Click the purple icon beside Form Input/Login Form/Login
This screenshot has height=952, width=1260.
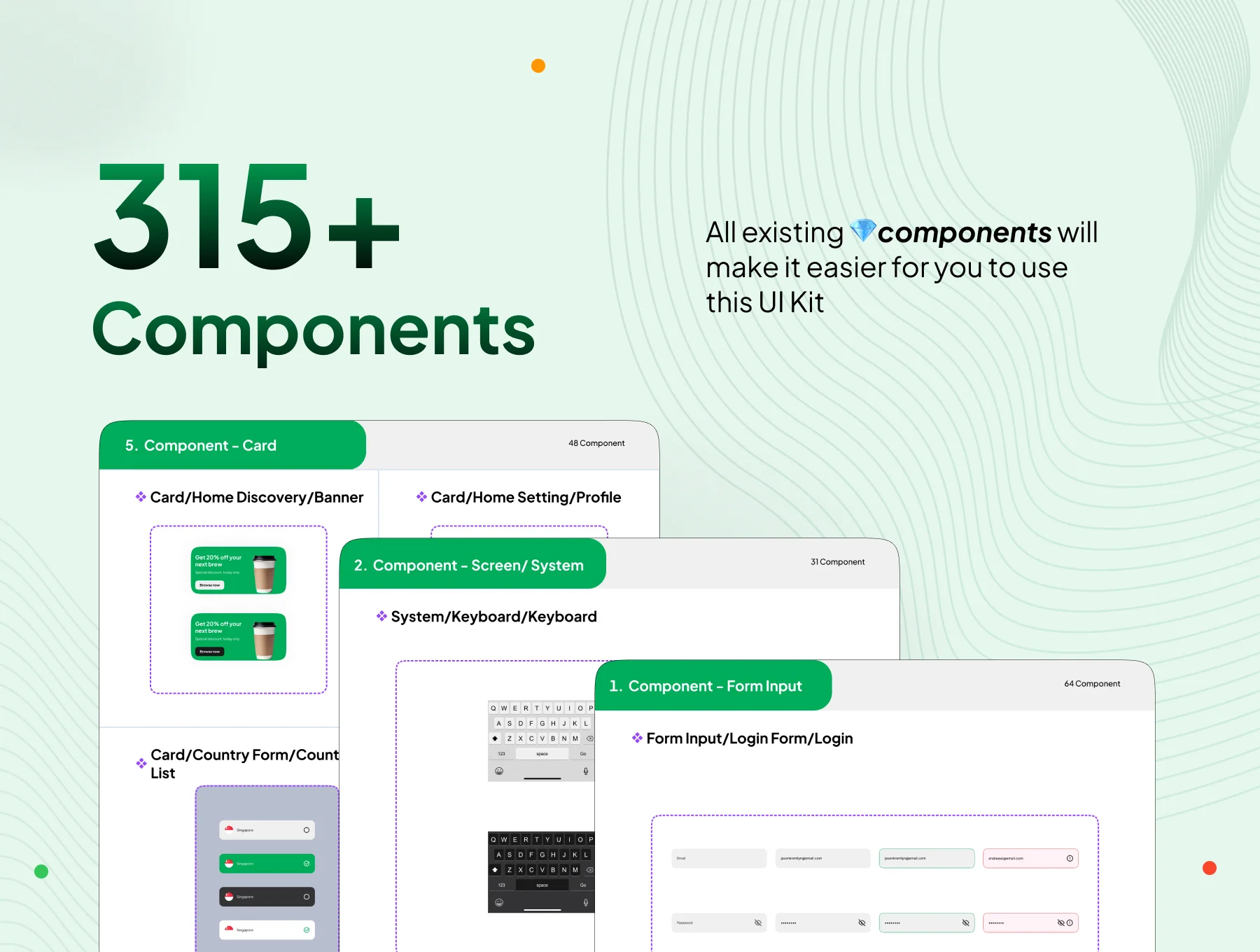[637, 738]
